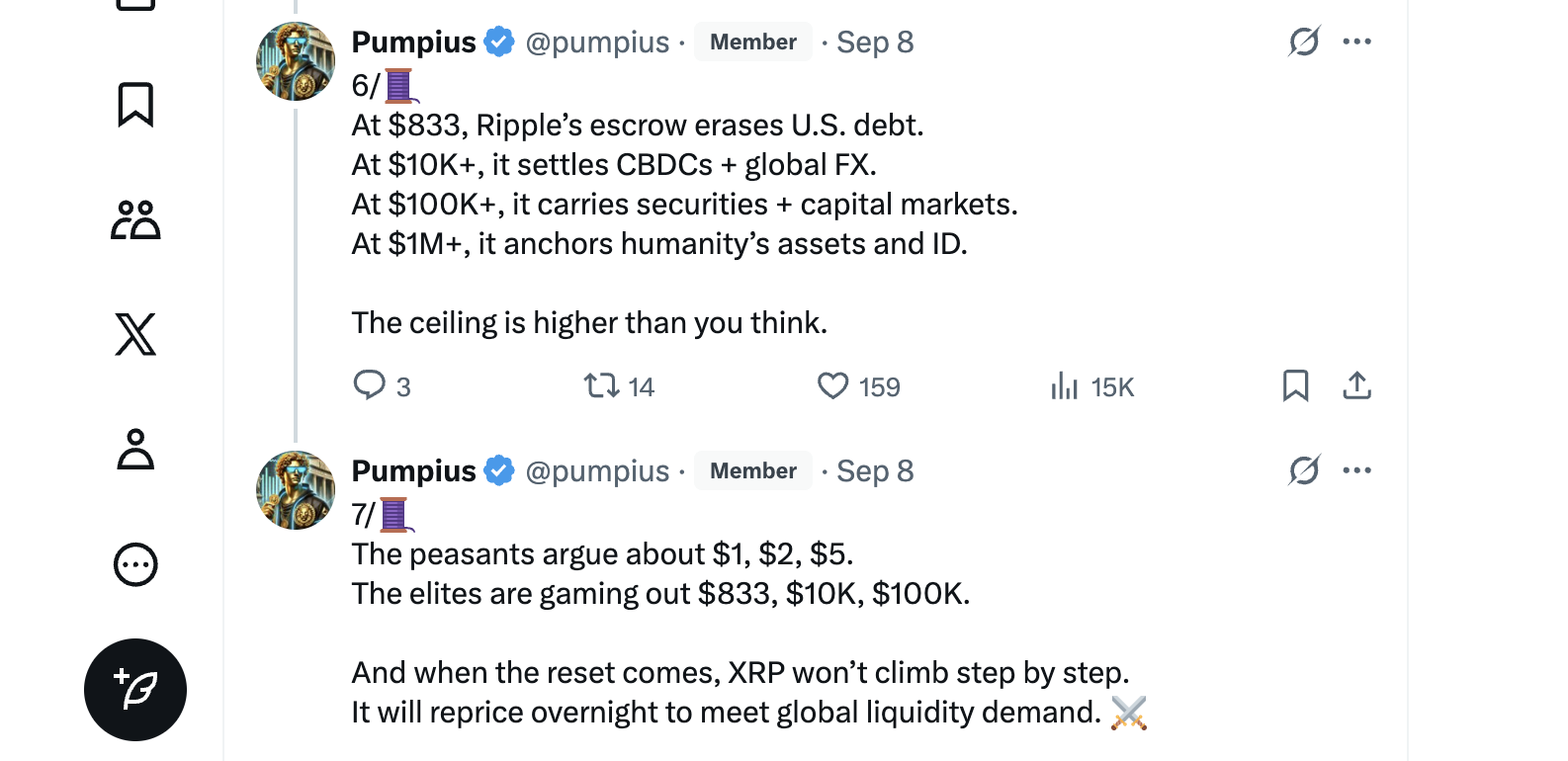Repost the 6/ post with 14 reposts
This screenshot has height=761, width=1568.
tap(601, 385)
